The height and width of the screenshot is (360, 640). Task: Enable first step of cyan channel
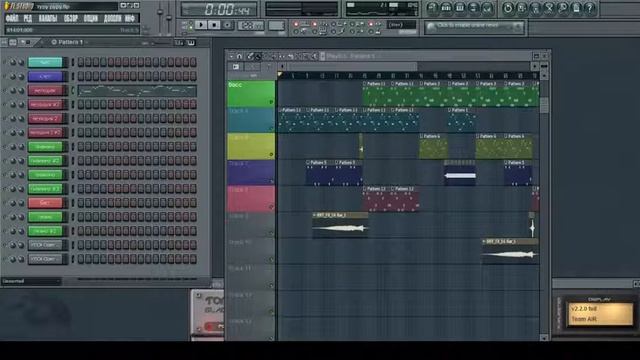coord(80,62)
